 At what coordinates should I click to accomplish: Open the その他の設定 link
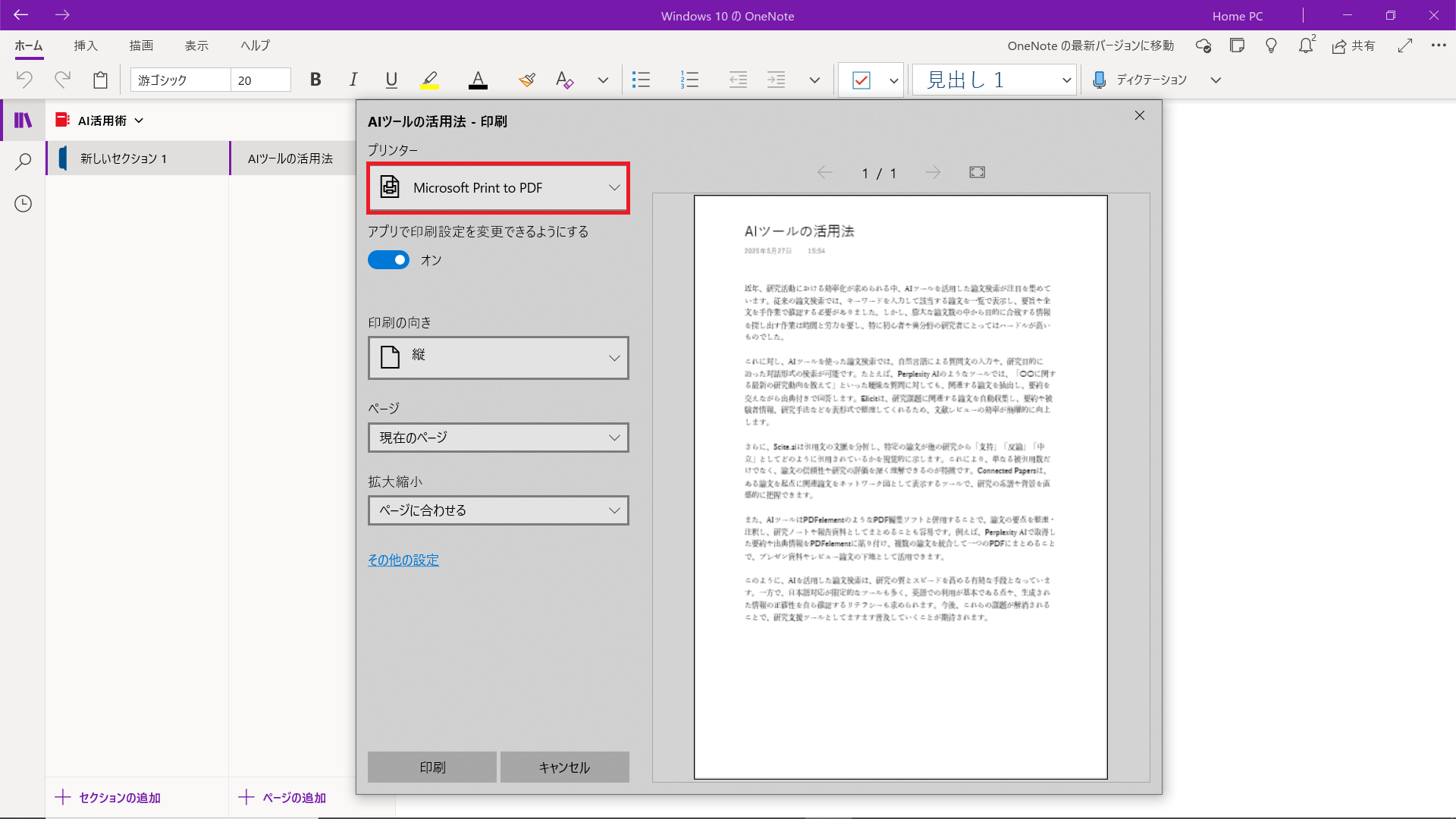403,560
